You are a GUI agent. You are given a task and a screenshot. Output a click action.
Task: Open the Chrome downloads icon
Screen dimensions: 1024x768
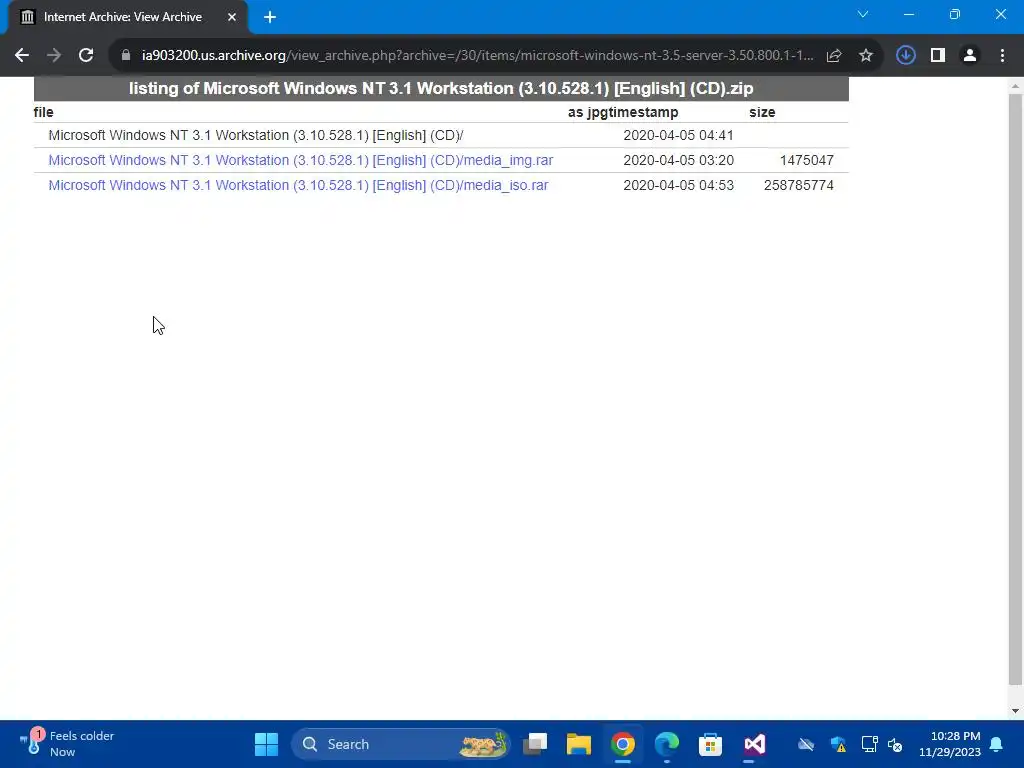point(905,56)
